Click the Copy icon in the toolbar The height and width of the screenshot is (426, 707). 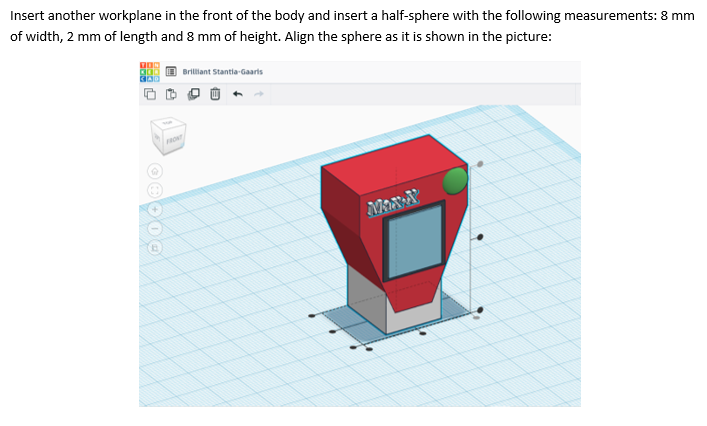point(150,94)
